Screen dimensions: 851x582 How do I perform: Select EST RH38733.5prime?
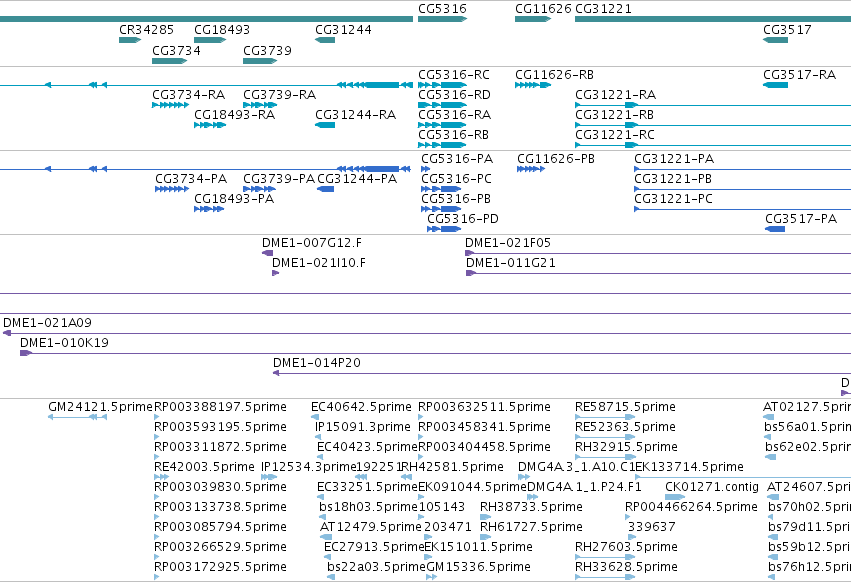point(485,517)
